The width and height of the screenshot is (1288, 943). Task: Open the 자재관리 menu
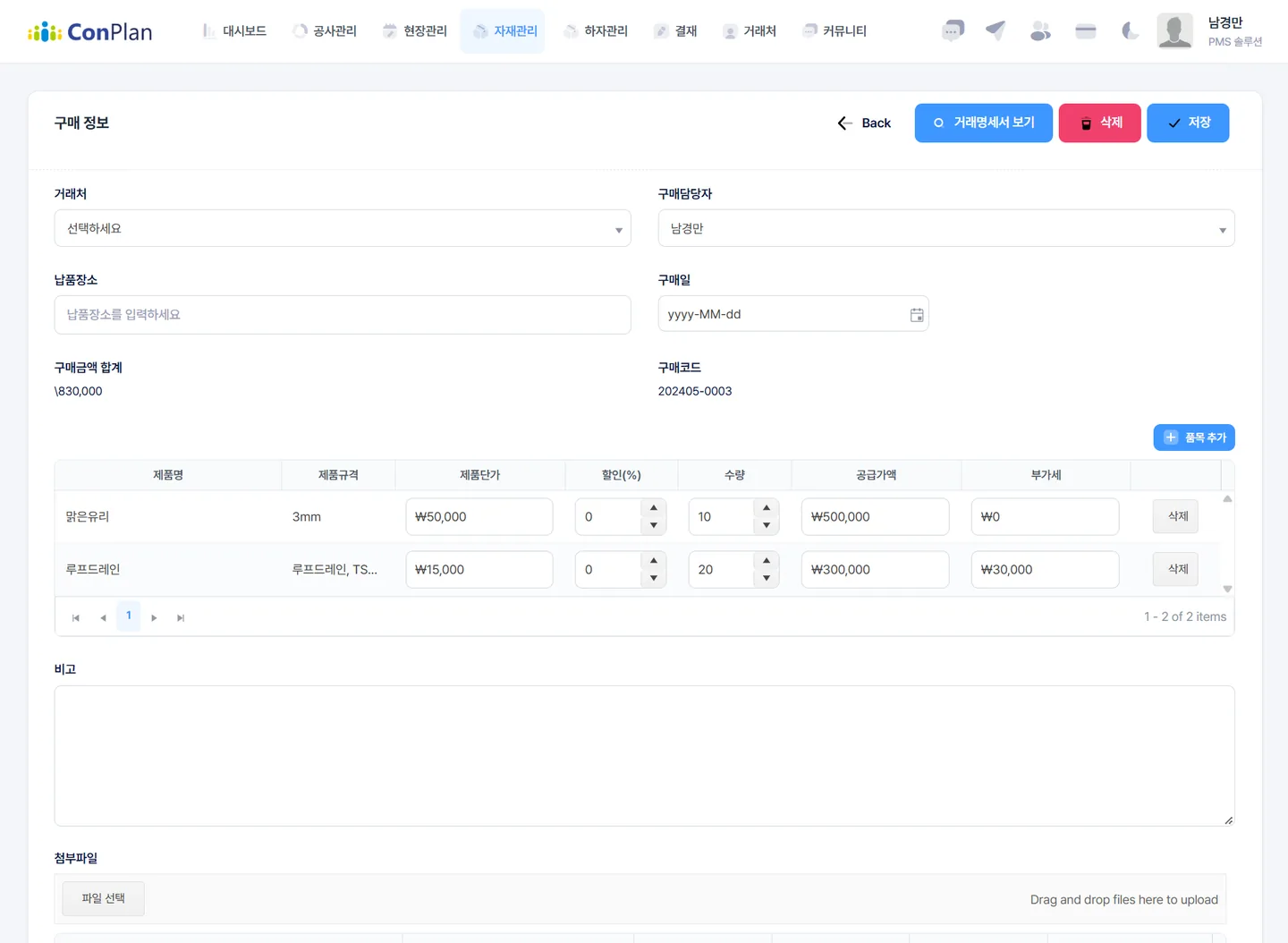503,31
